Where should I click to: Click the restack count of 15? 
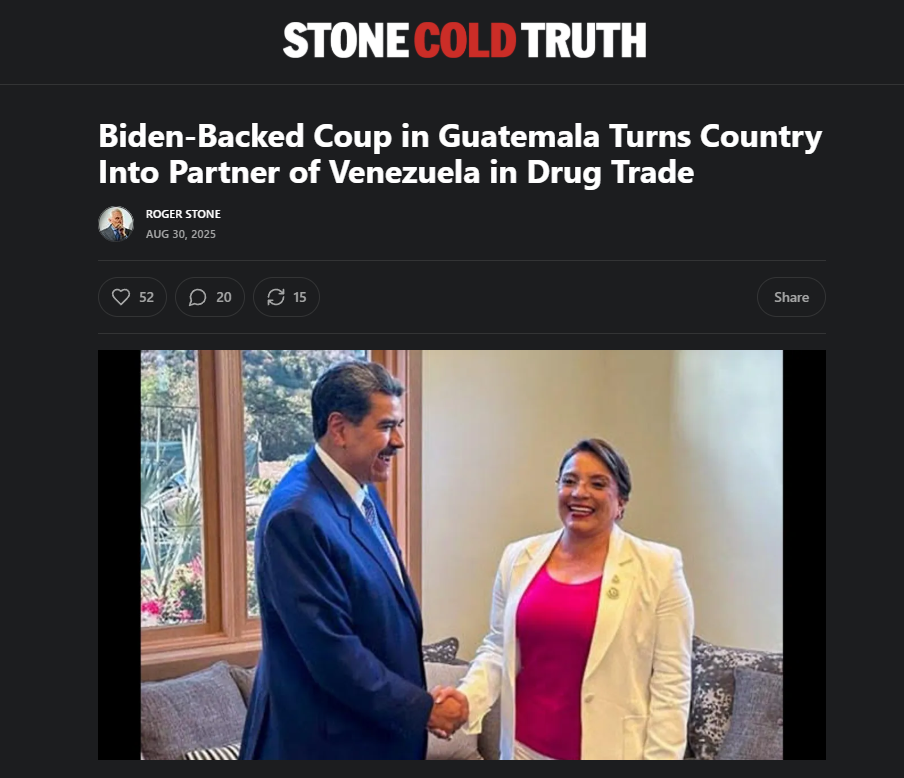click(x=300, y=297)
